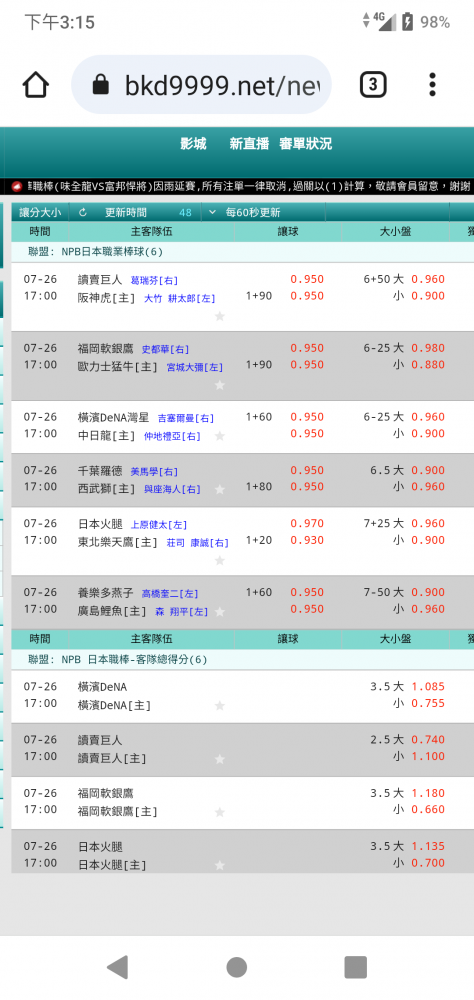The image size is (474, 1000).
Task: Click the red announcement icon in the ticker
Action: [17, 186]
